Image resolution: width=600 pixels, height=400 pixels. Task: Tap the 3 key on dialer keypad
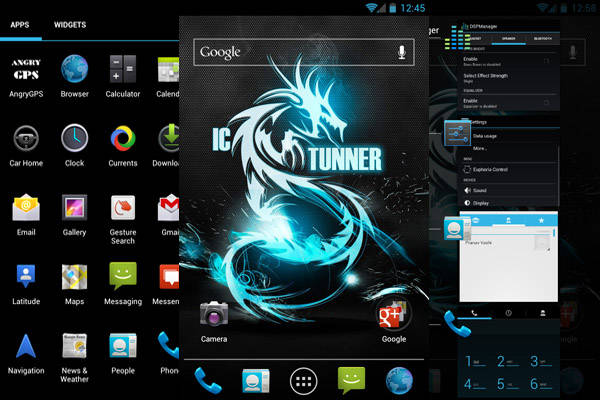[541, 361]
